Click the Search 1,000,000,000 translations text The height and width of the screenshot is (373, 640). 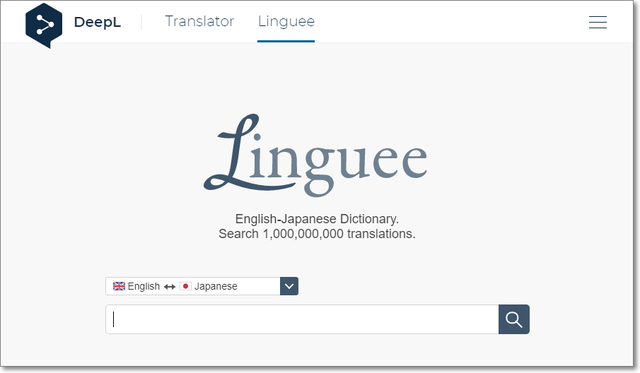click(x=317, y=234)
